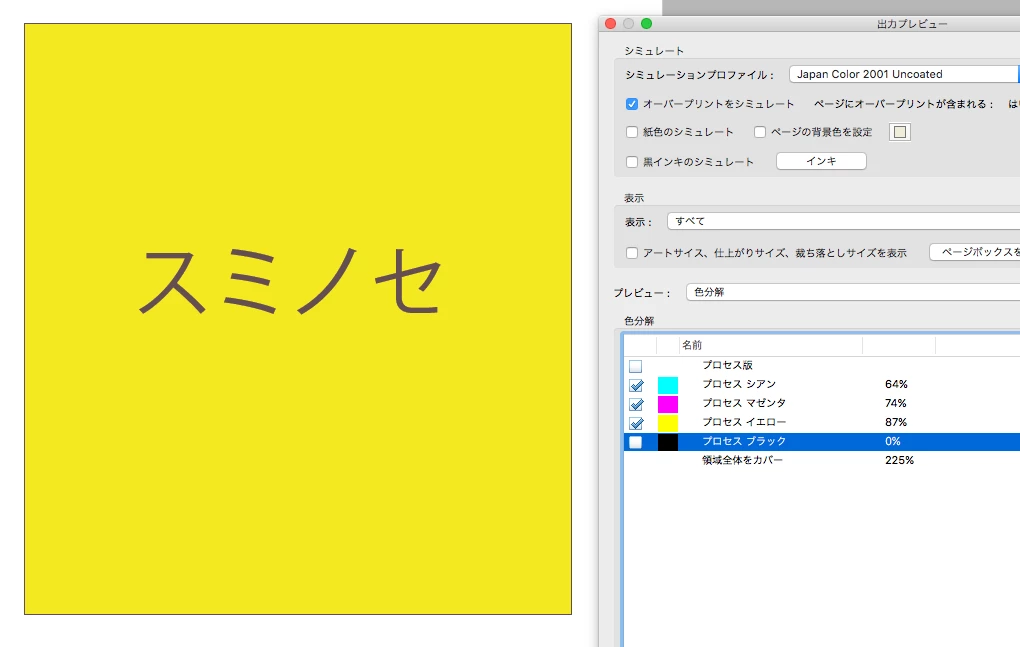
Task: Click the ページボックス button
Action: (974, 252)
